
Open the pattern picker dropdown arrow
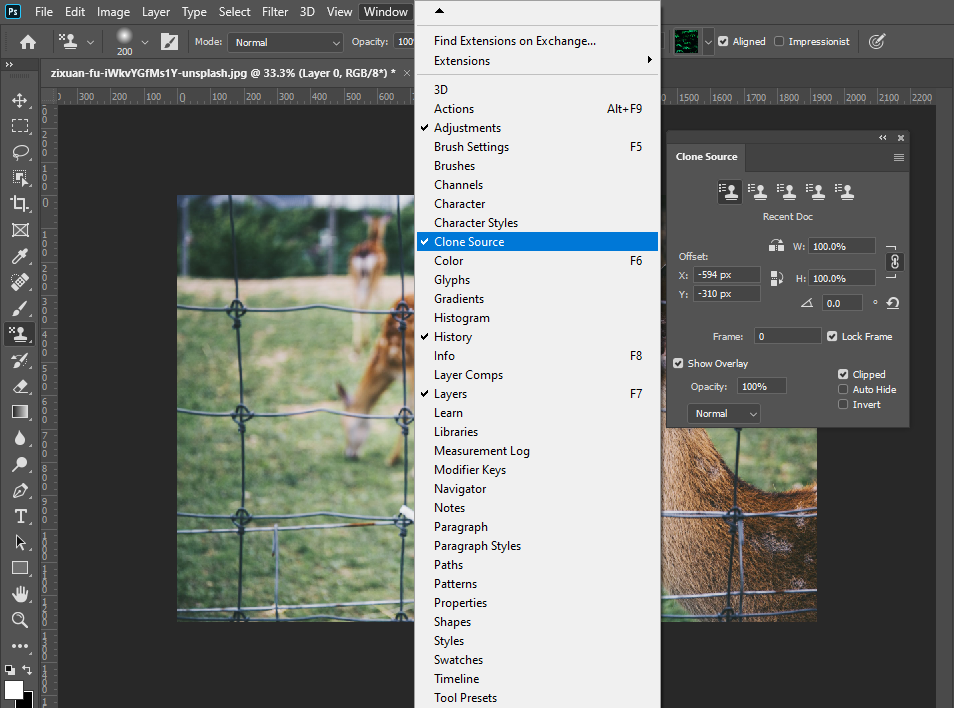pos(708,42)
